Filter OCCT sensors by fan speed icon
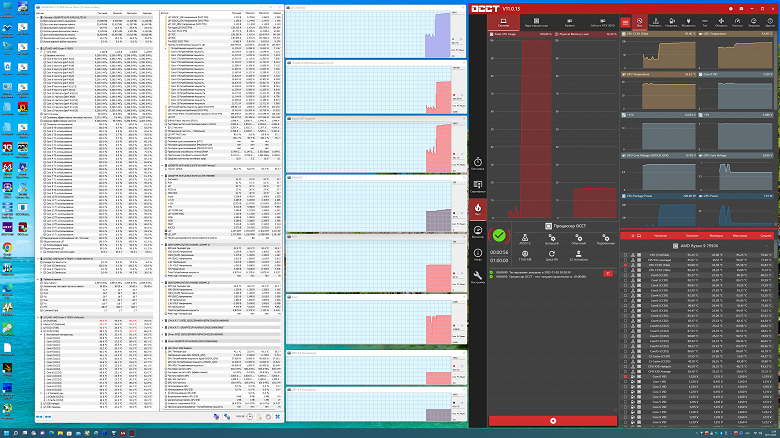780x438 pixels. [x=721, y=22]
